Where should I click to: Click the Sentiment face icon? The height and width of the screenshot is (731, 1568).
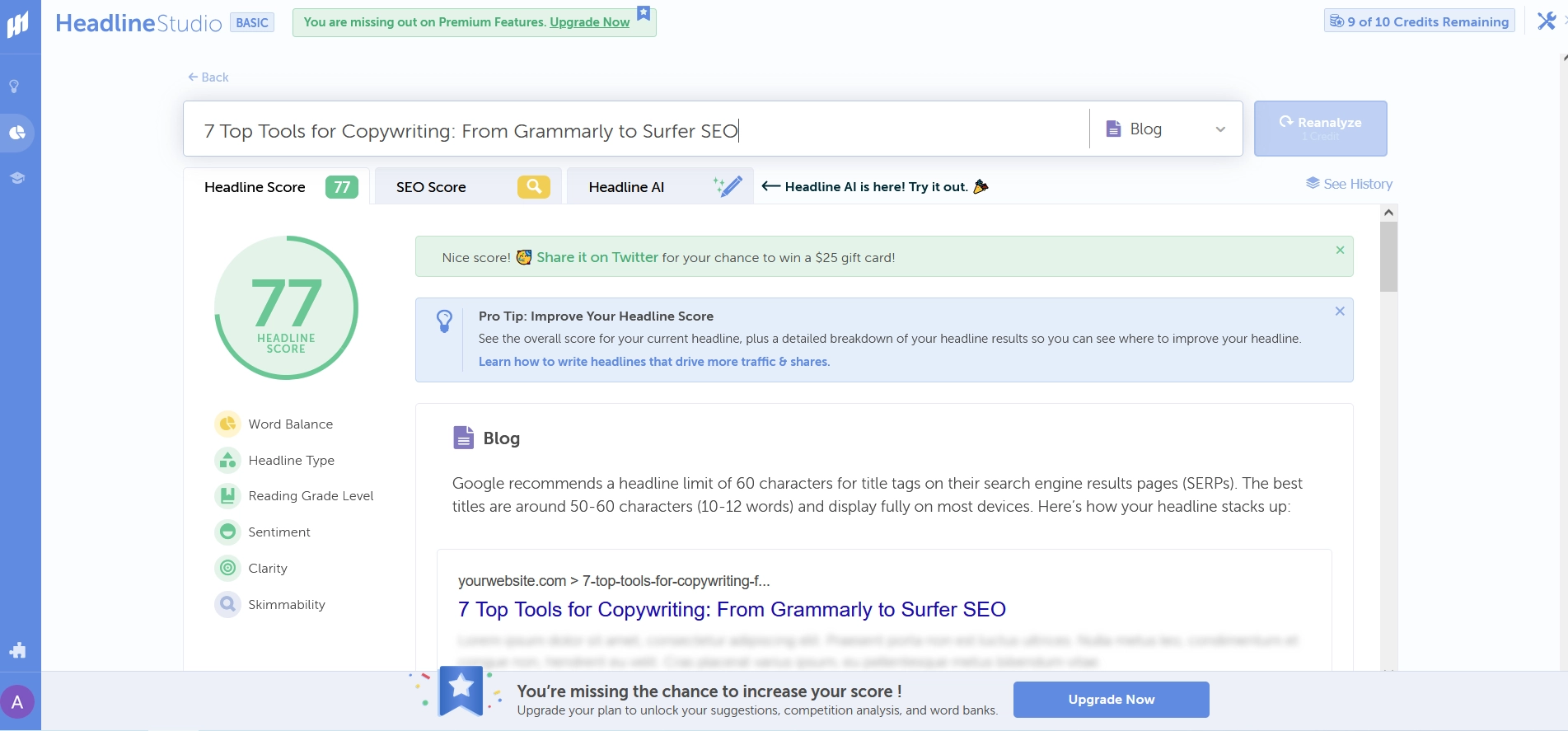coord(227,532)
